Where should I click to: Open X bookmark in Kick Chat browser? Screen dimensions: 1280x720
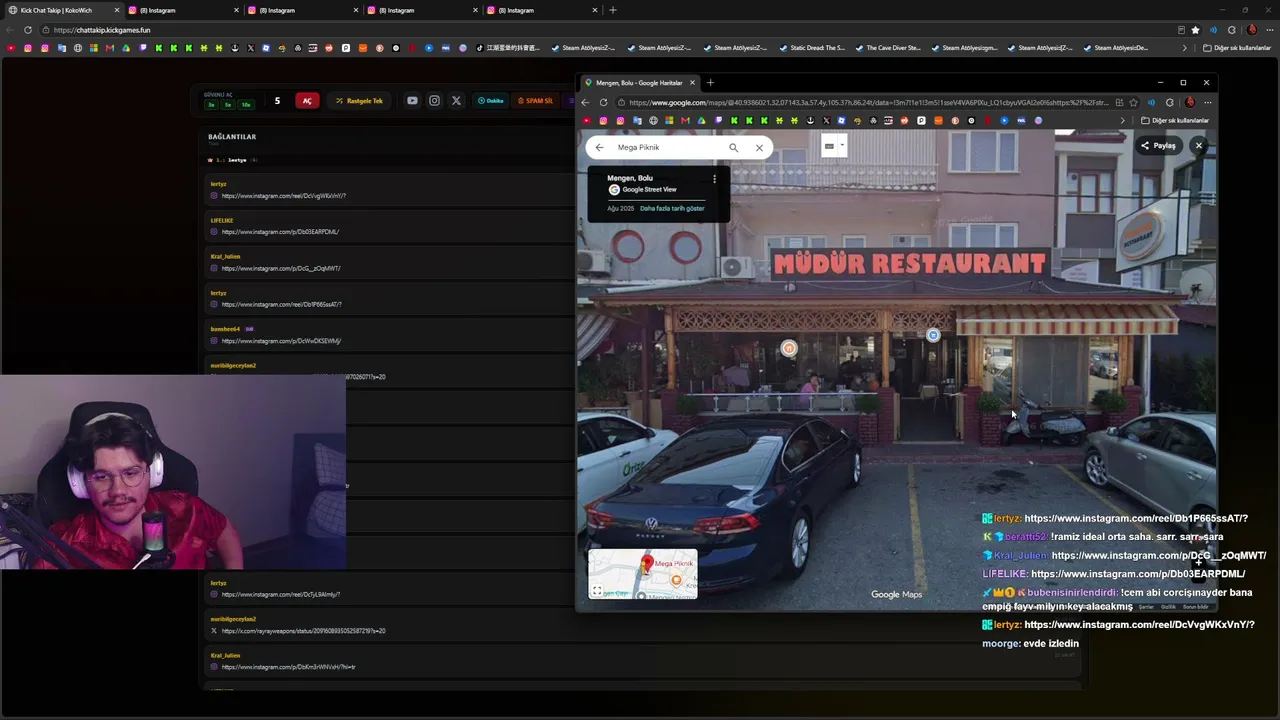(251, 48)
